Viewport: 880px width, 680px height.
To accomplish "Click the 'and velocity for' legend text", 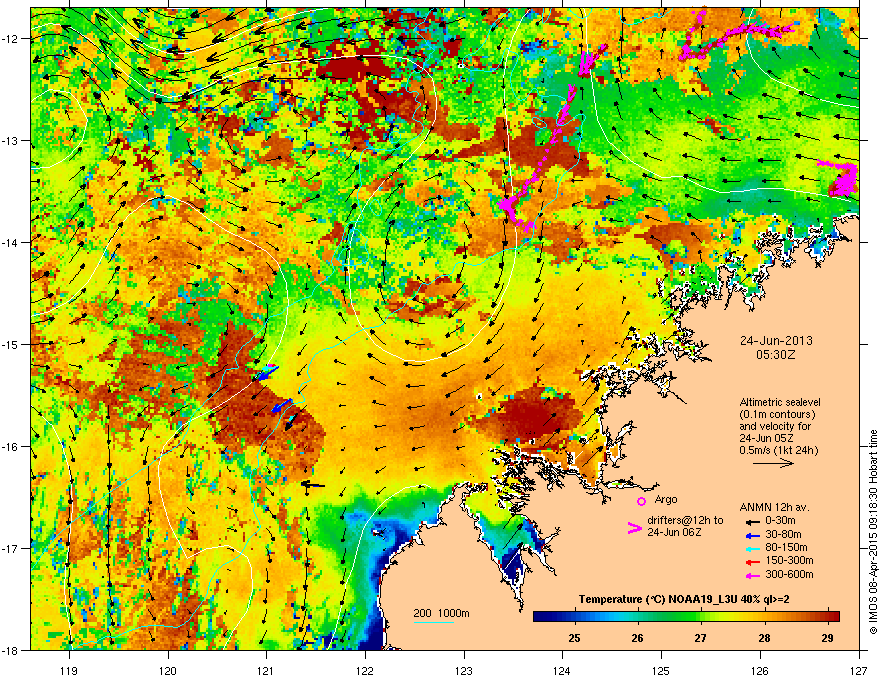I will click(x=775, y=426).
